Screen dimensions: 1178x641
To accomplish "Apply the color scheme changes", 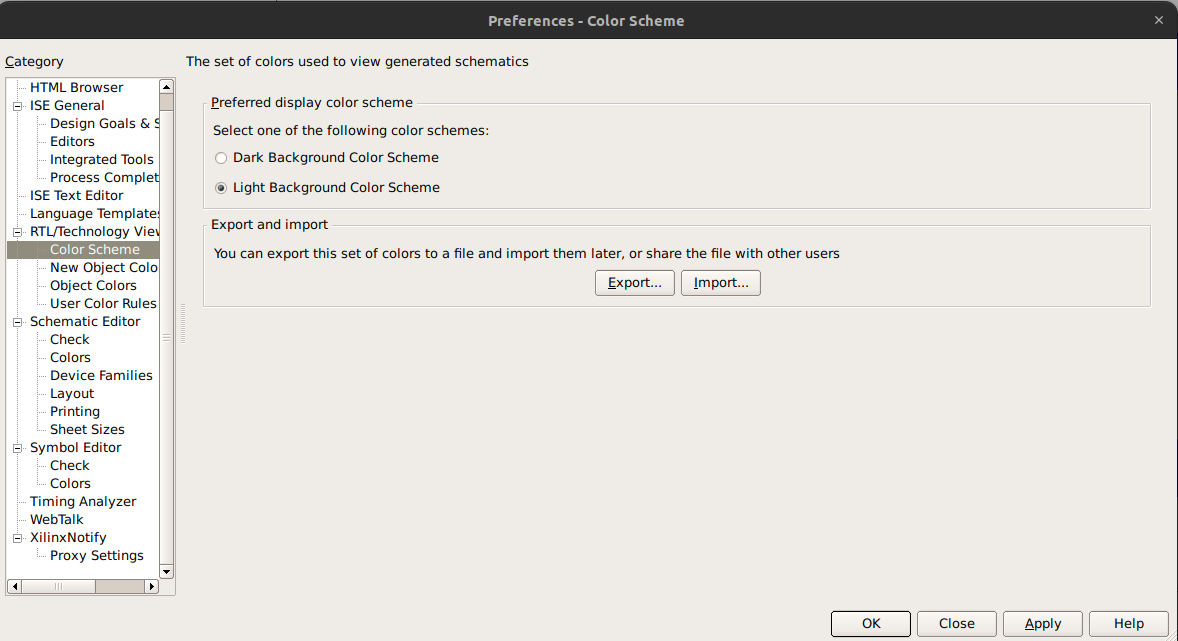I will (1043, 624).
